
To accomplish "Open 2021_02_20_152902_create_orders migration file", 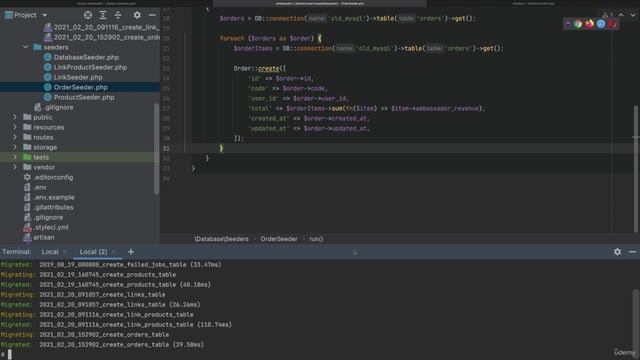I will point(107,37).
